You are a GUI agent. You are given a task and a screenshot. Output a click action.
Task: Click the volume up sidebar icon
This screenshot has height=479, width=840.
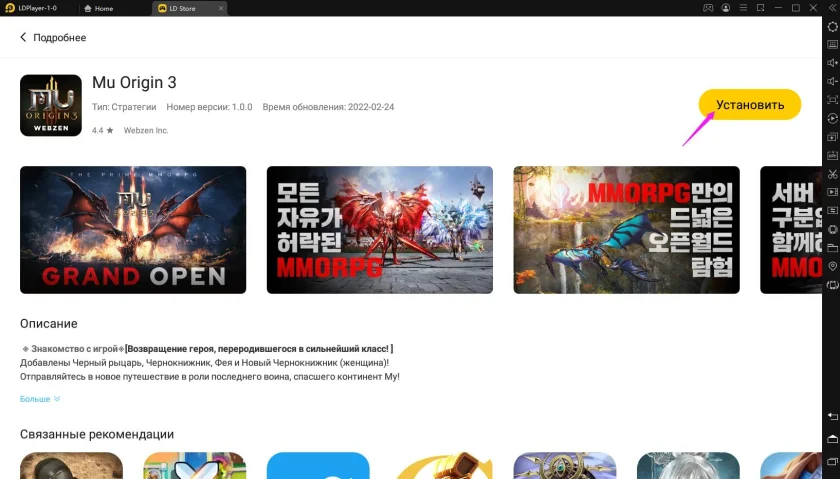pyautogui.click(x=832, y=63)
